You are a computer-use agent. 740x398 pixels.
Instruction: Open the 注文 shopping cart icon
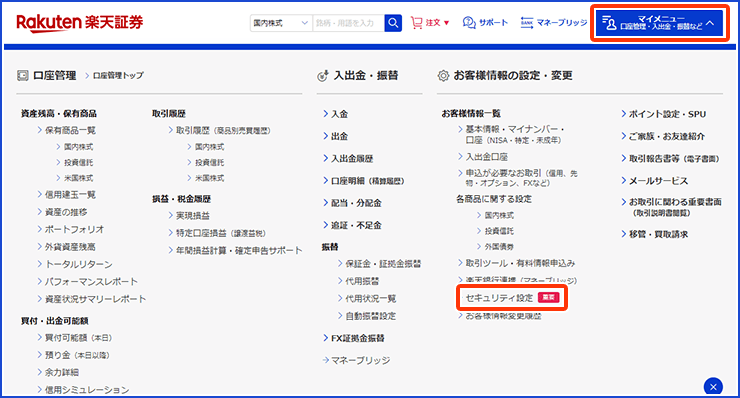(x=416, y=23)
